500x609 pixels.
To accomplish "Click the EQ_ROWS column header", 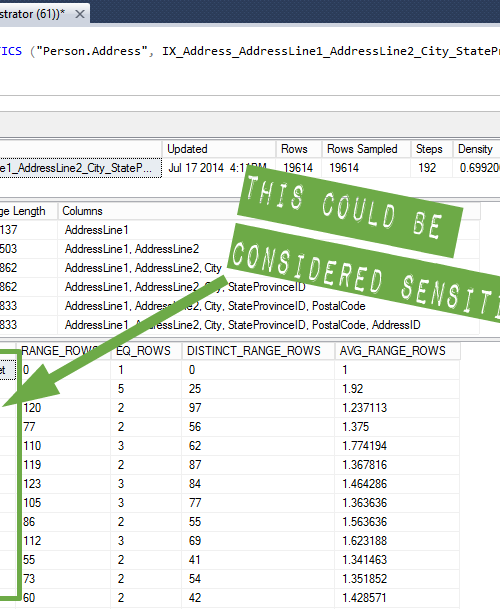I will 146,351.
